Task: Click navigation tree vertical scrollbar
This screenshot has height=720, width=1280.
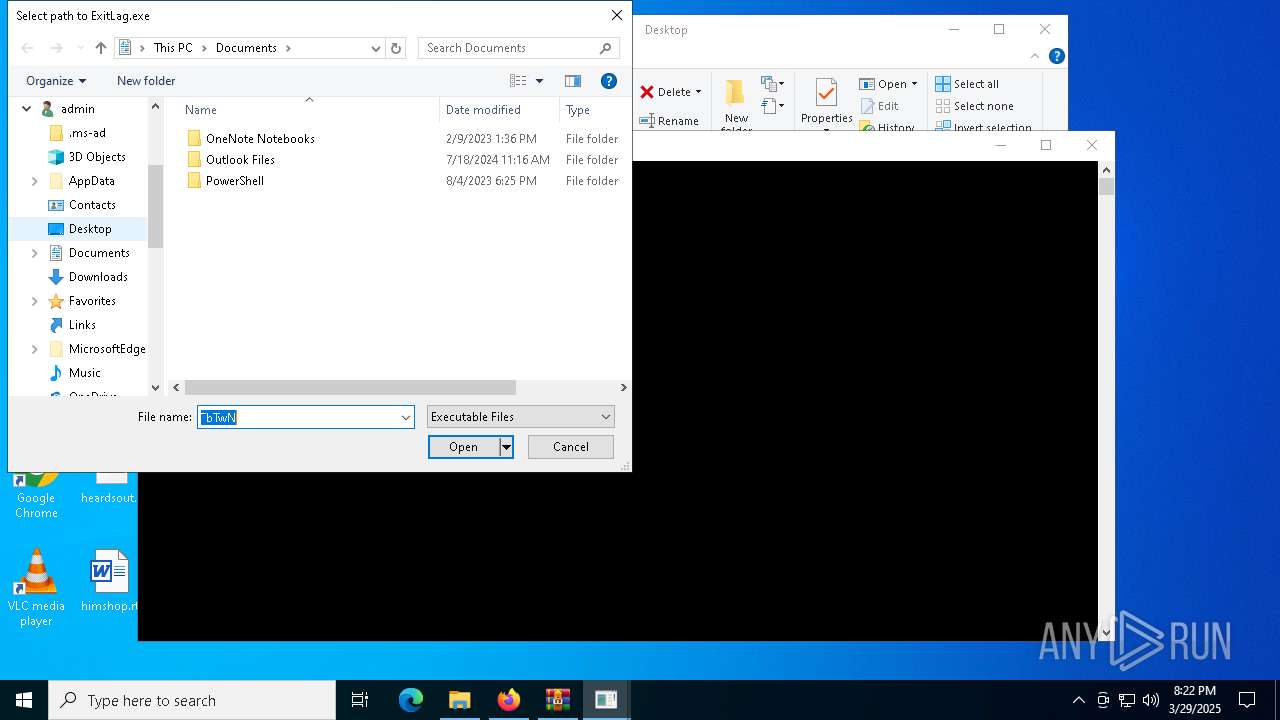Action: (155, 205)
